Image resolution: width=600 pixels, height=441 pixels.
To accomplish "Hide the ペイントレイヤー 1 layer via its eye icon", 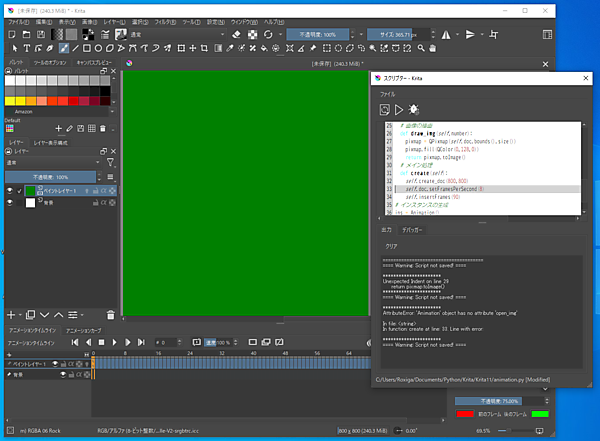I will point(12,190).
